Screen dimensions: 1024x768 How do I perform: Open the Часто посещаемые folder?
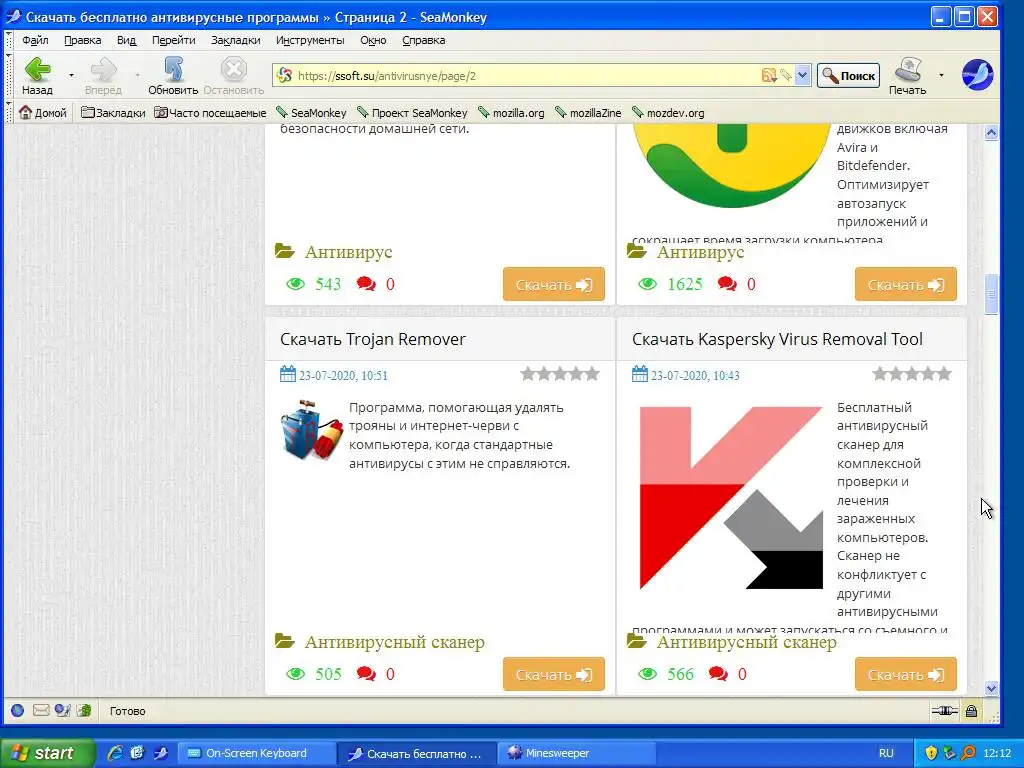tap(210, 112)
